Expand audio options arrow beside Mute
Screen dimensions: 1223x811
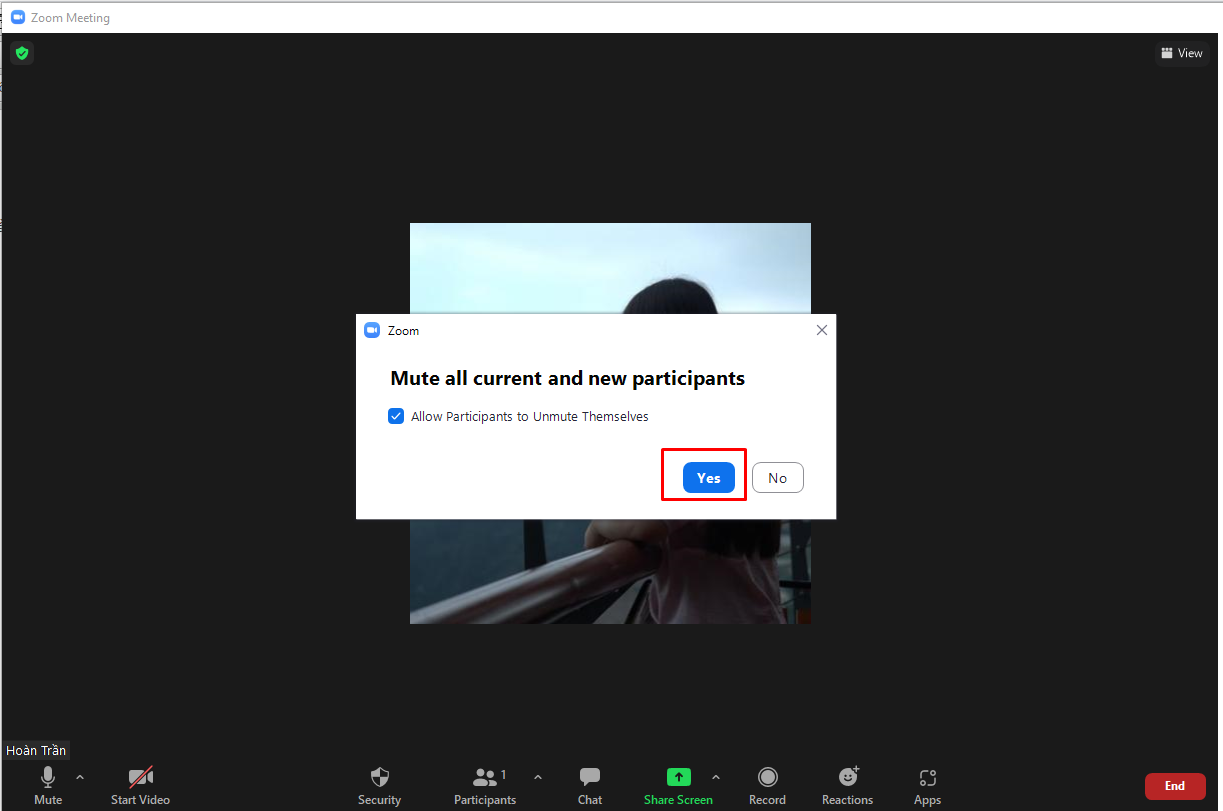tap(80, 777)
